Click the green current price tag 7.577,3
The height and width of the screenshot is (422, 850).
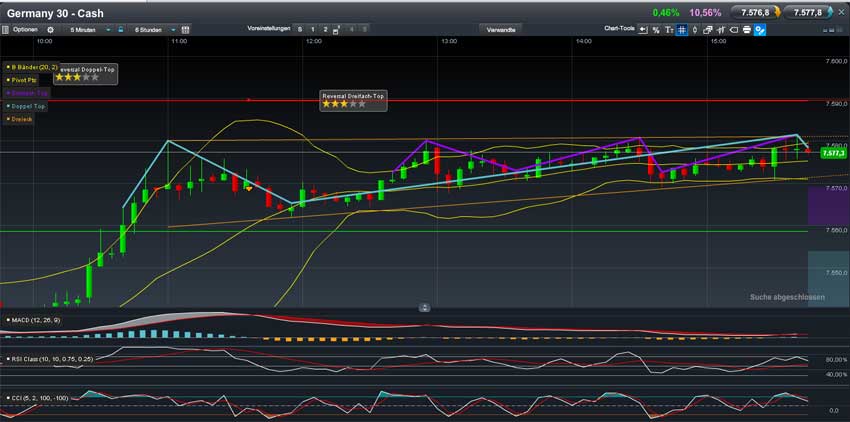pos(832,154)
